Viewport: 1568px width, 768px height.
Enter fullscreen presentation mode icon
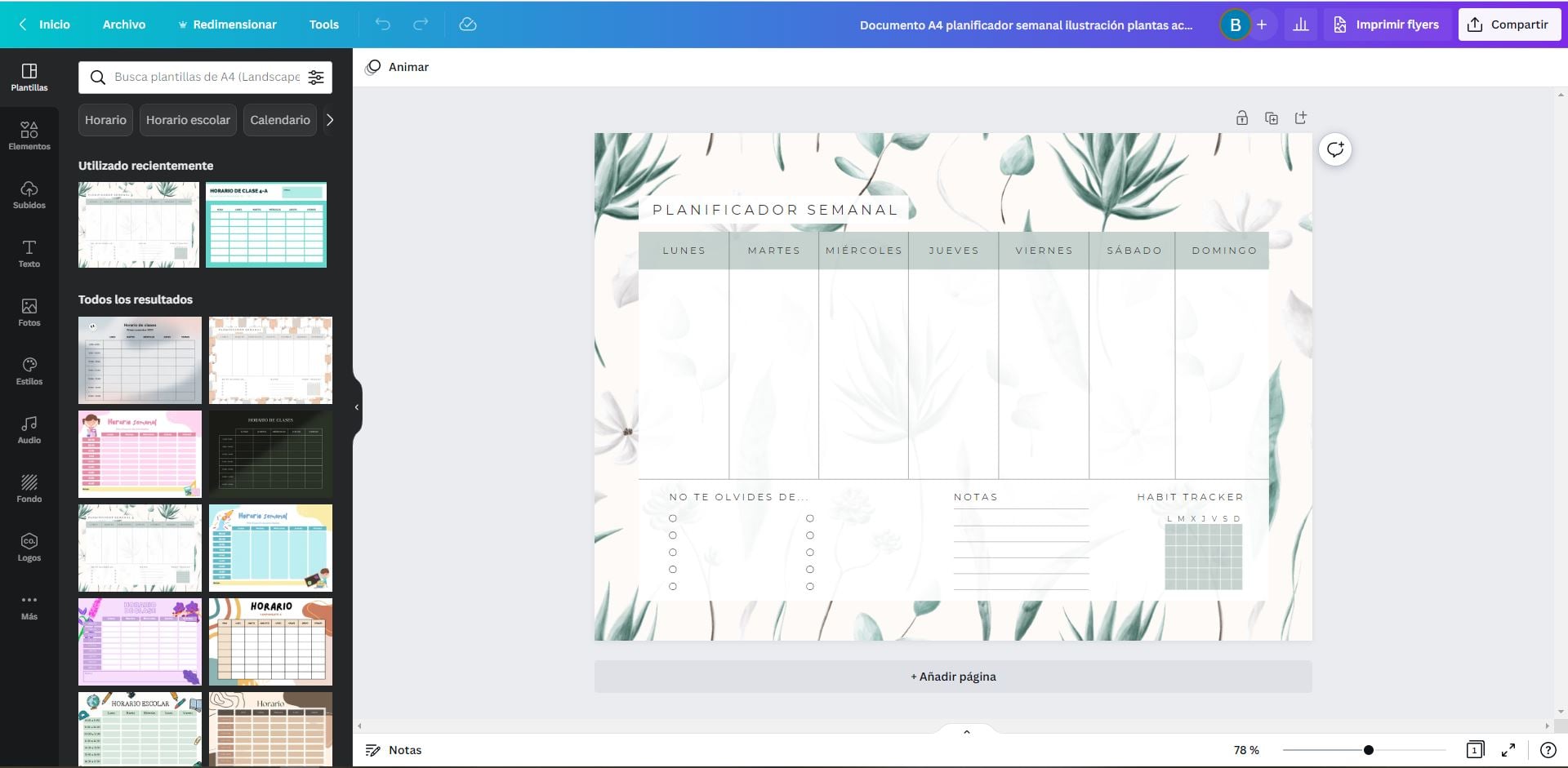tap(1509, 750)
